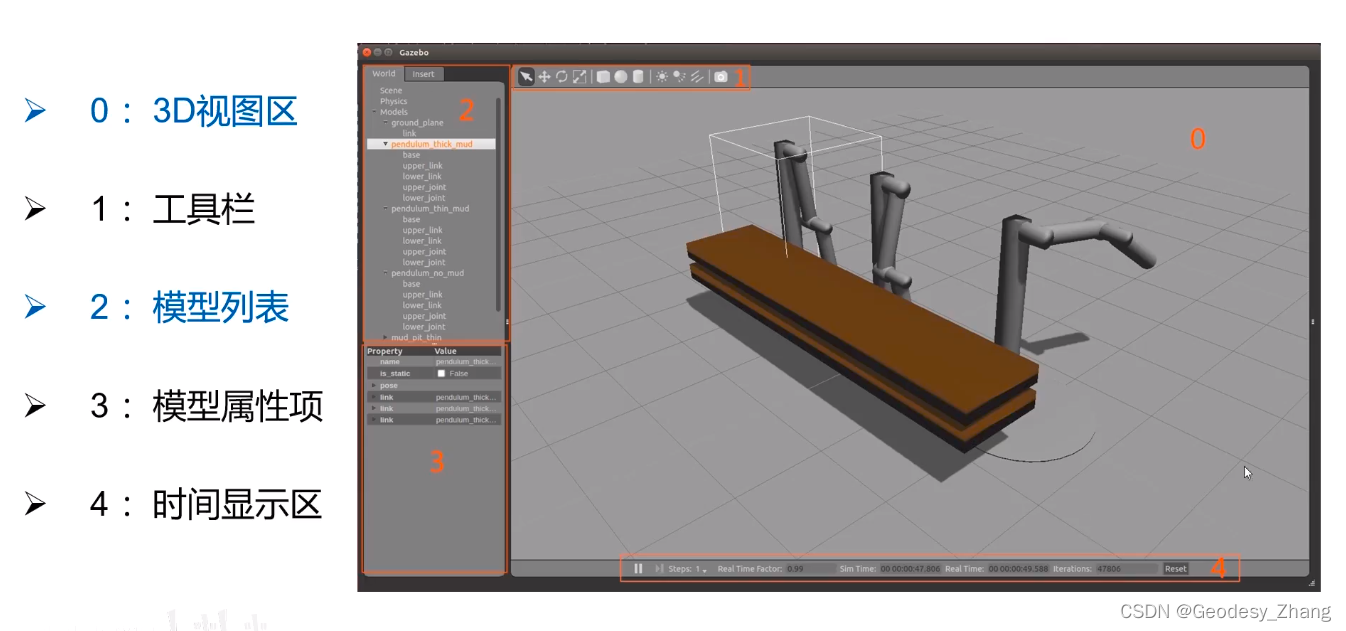This screenshot has width=1346, height=631.
Task: Add a point light from toolbar
Action: 662,77
